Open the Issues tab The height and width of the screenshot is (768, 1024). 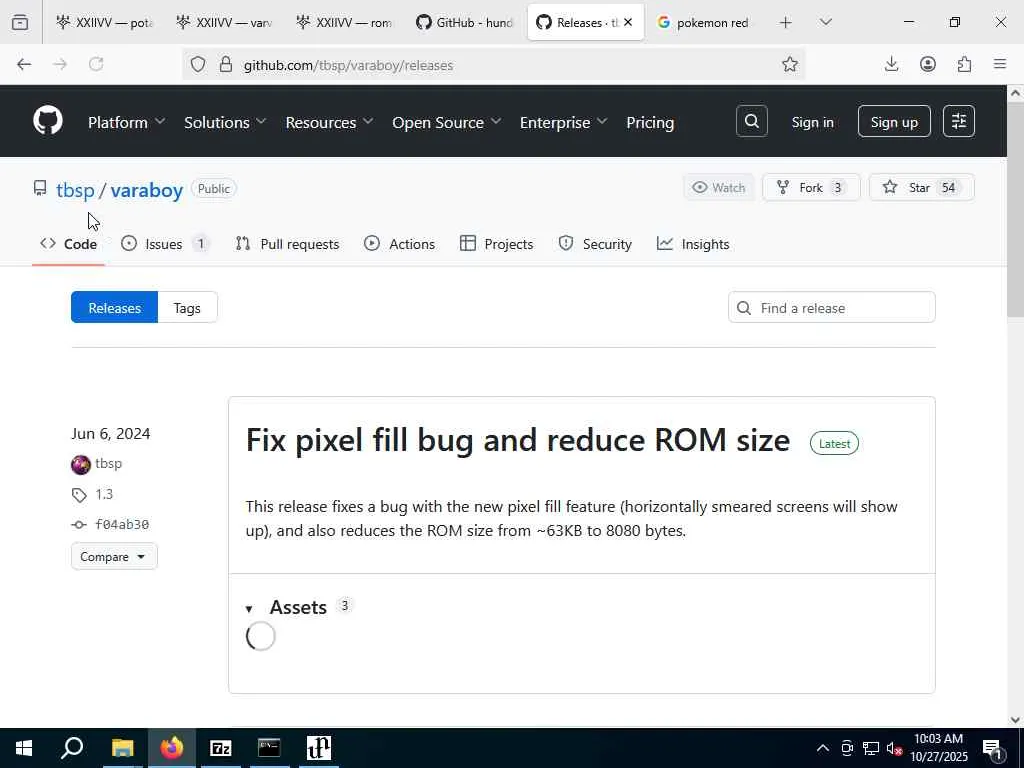point(165,244)
